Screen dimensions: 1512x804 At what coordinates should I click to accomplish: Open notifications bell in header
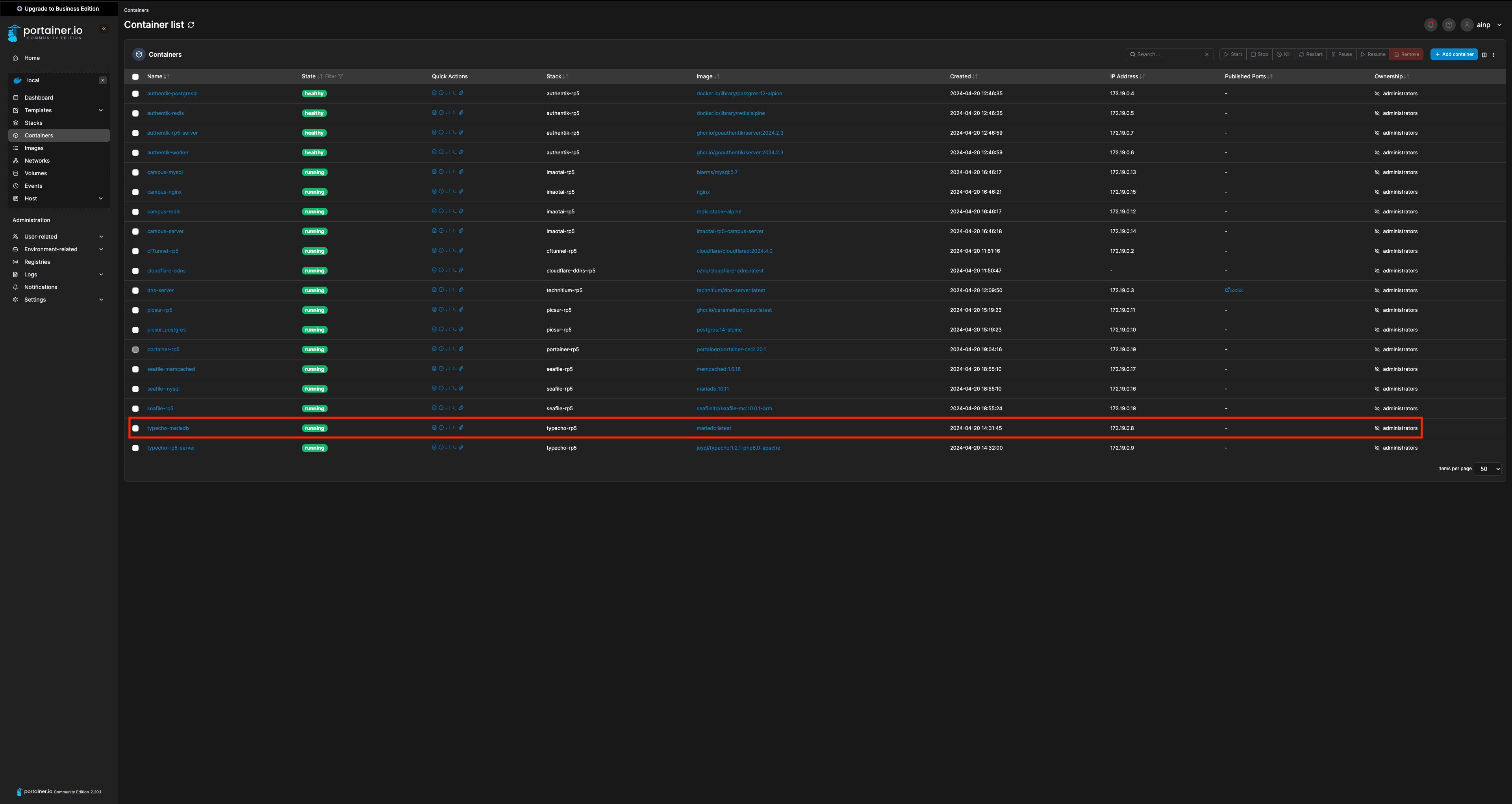1431,25
